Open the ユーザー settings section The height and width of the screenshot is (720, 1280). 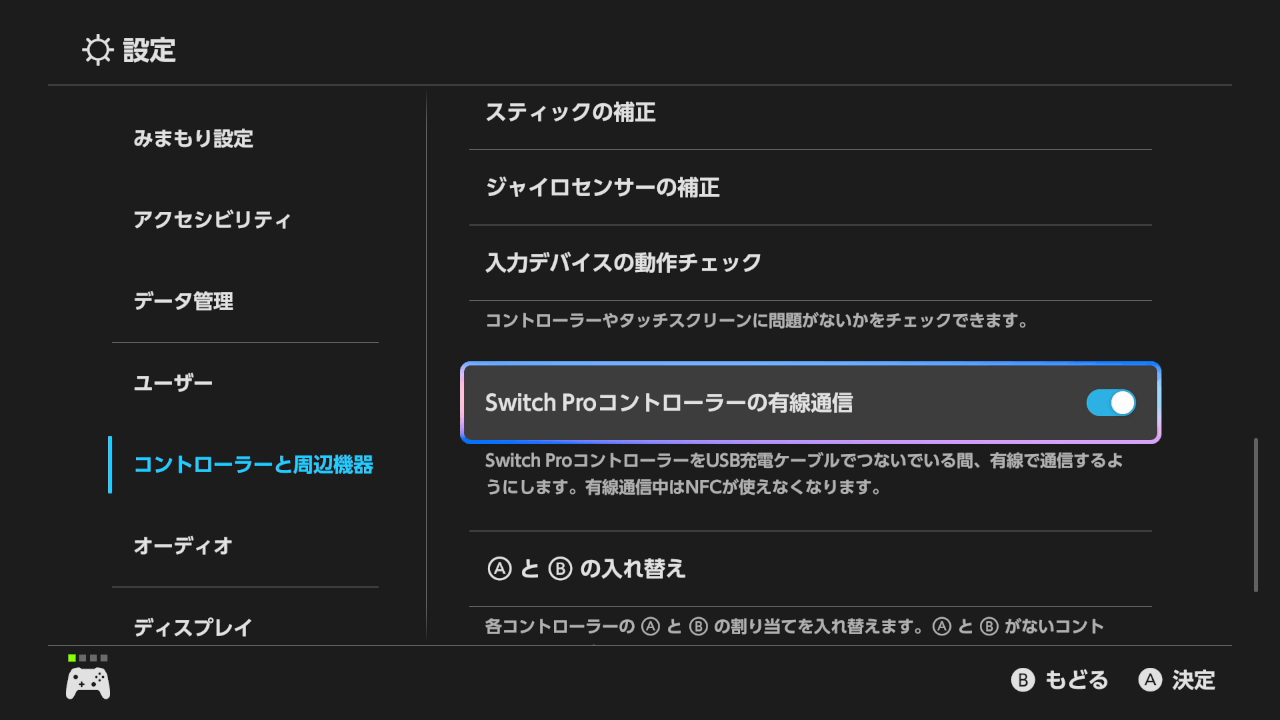coord(173,383)
